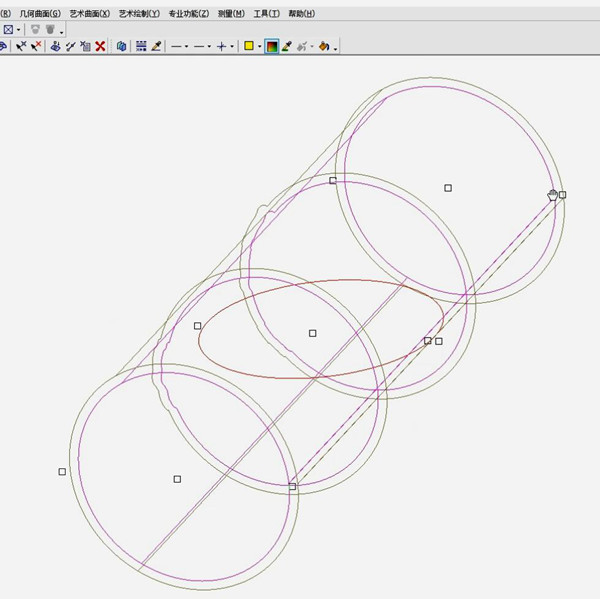Select the yellow square fill color swatch
600x599 pixels.
(x=249, y=46)
